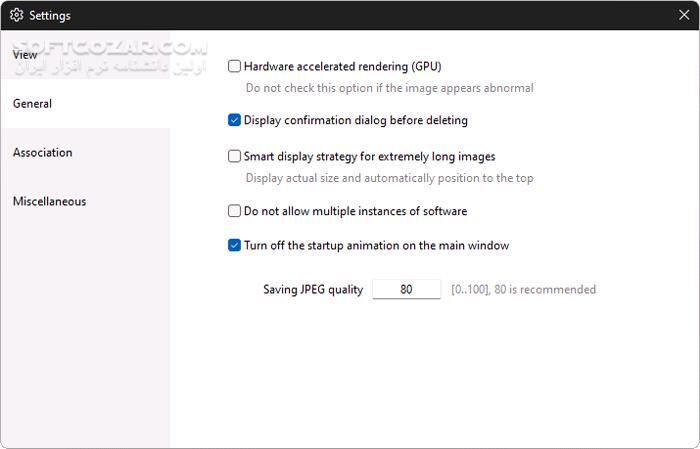Check Do not allow multiple instances box
Image resolution: width=700 pixels, height=449 pixels.
(235, 212)
